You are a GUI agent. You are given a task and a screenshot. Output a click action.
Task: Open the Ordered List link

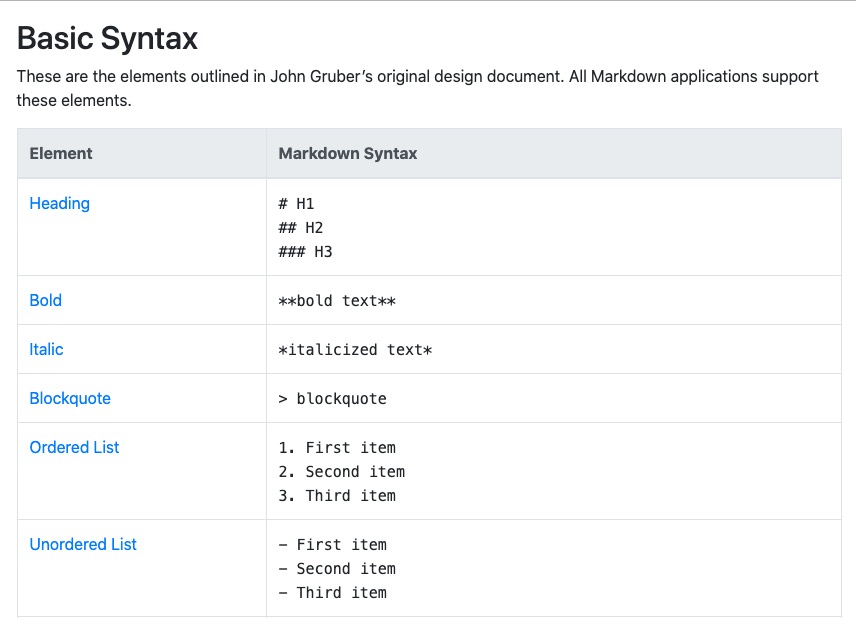coord(74,447)
